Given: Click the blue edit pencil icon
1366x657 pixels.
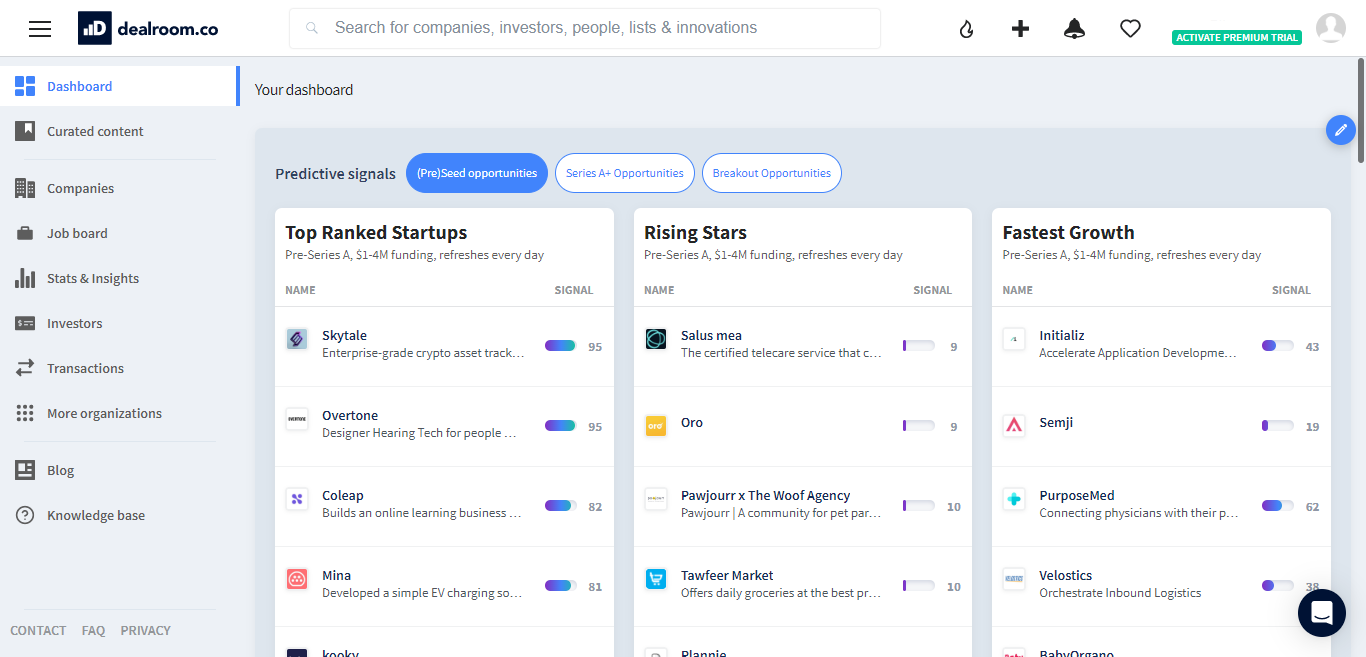Looking at the screenshot, I should click(1340, 130).
